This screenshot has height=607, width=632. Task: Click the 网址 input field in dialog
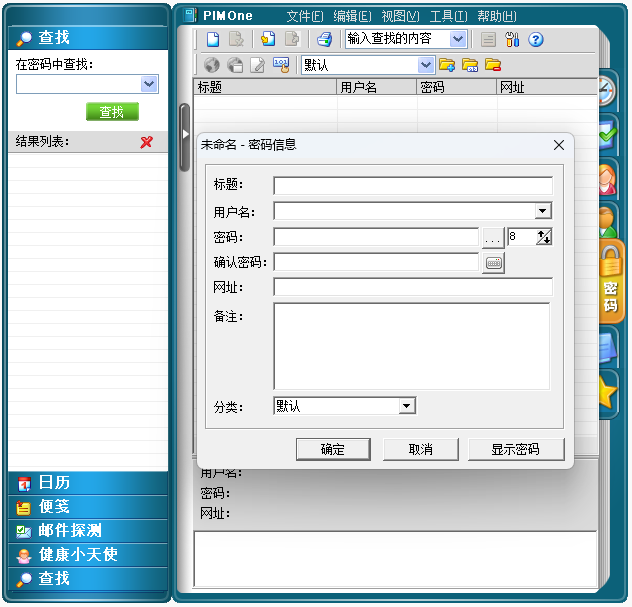click(x=413, y=287)
